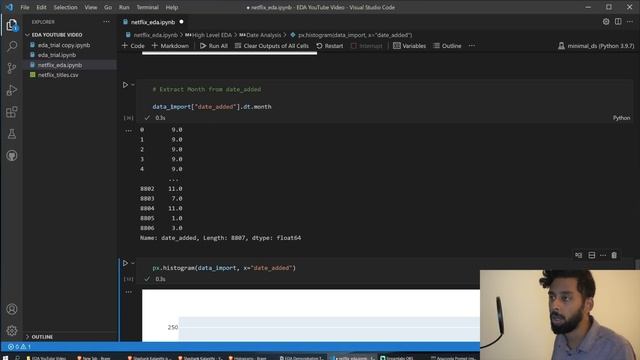Open more actions for histogram cell

(603, 255)
